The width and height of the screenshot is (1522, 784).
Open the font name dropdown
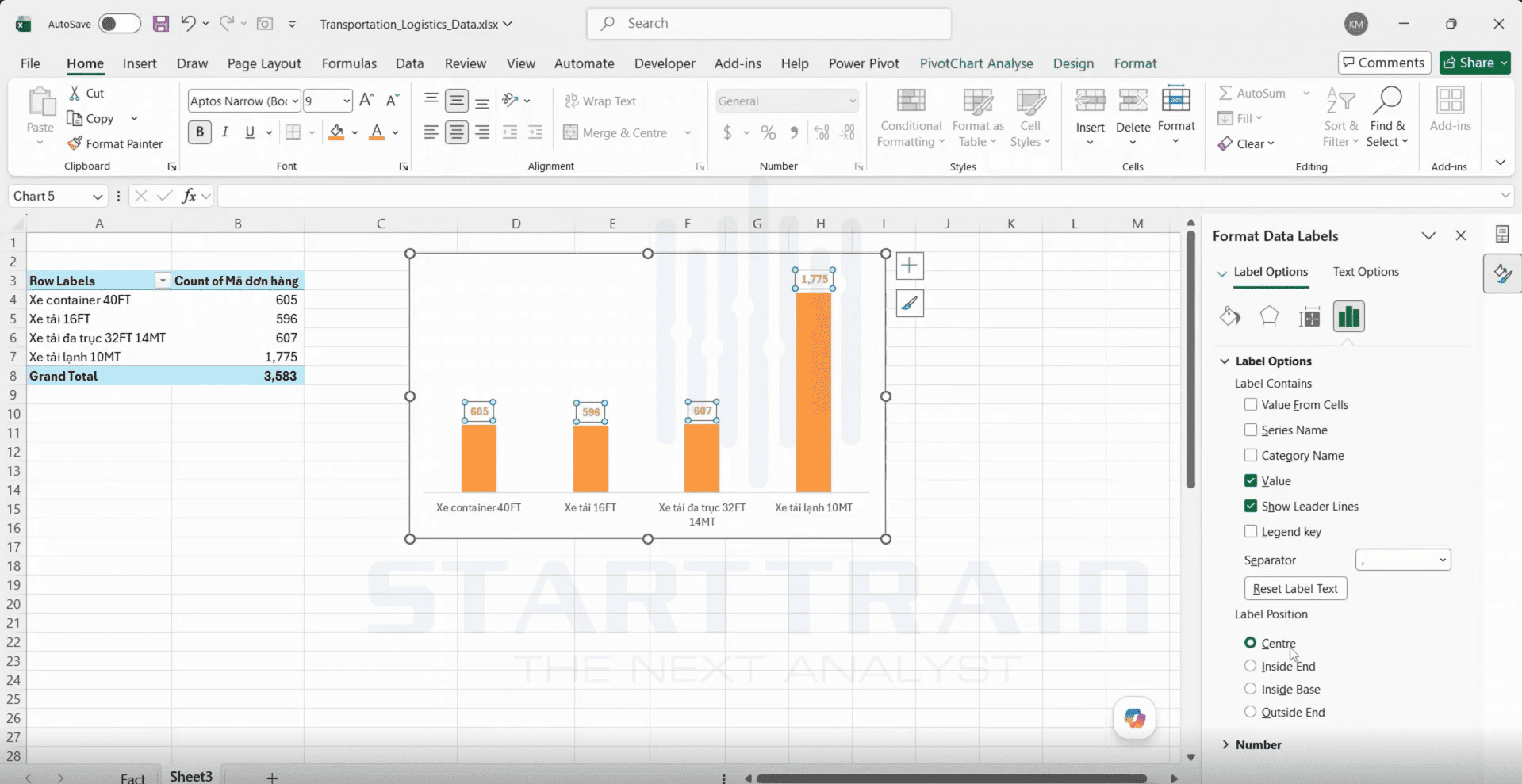(x=295, y=101)
